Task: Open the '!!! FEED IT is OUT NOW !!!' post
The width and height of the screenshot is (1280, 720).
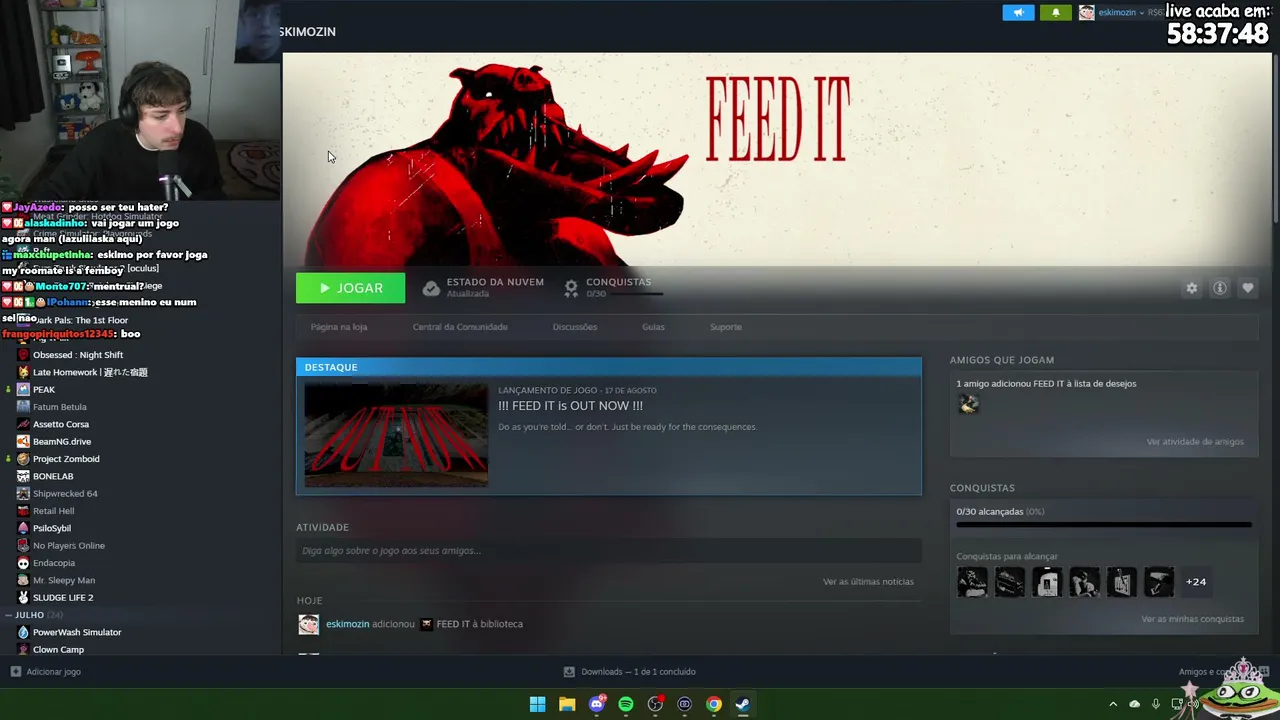Action: 570,406
